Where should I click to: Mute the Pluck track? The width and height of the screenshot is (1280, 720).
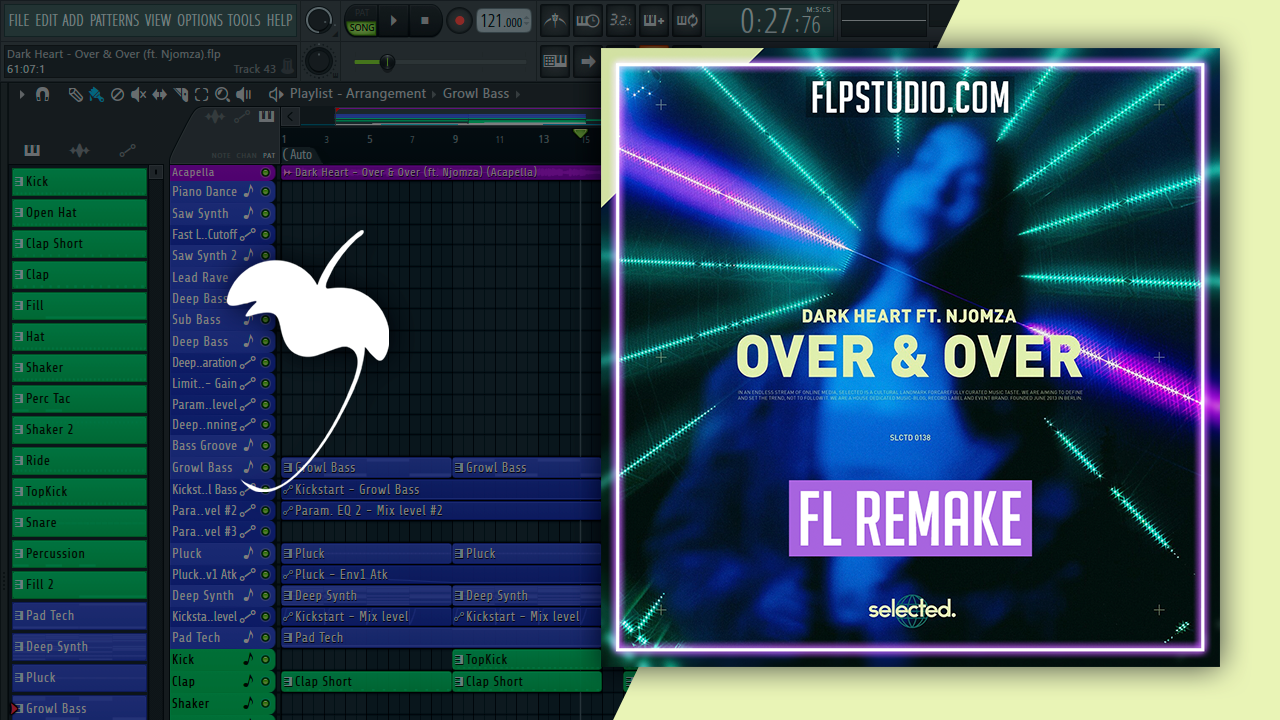pos(266,554)
